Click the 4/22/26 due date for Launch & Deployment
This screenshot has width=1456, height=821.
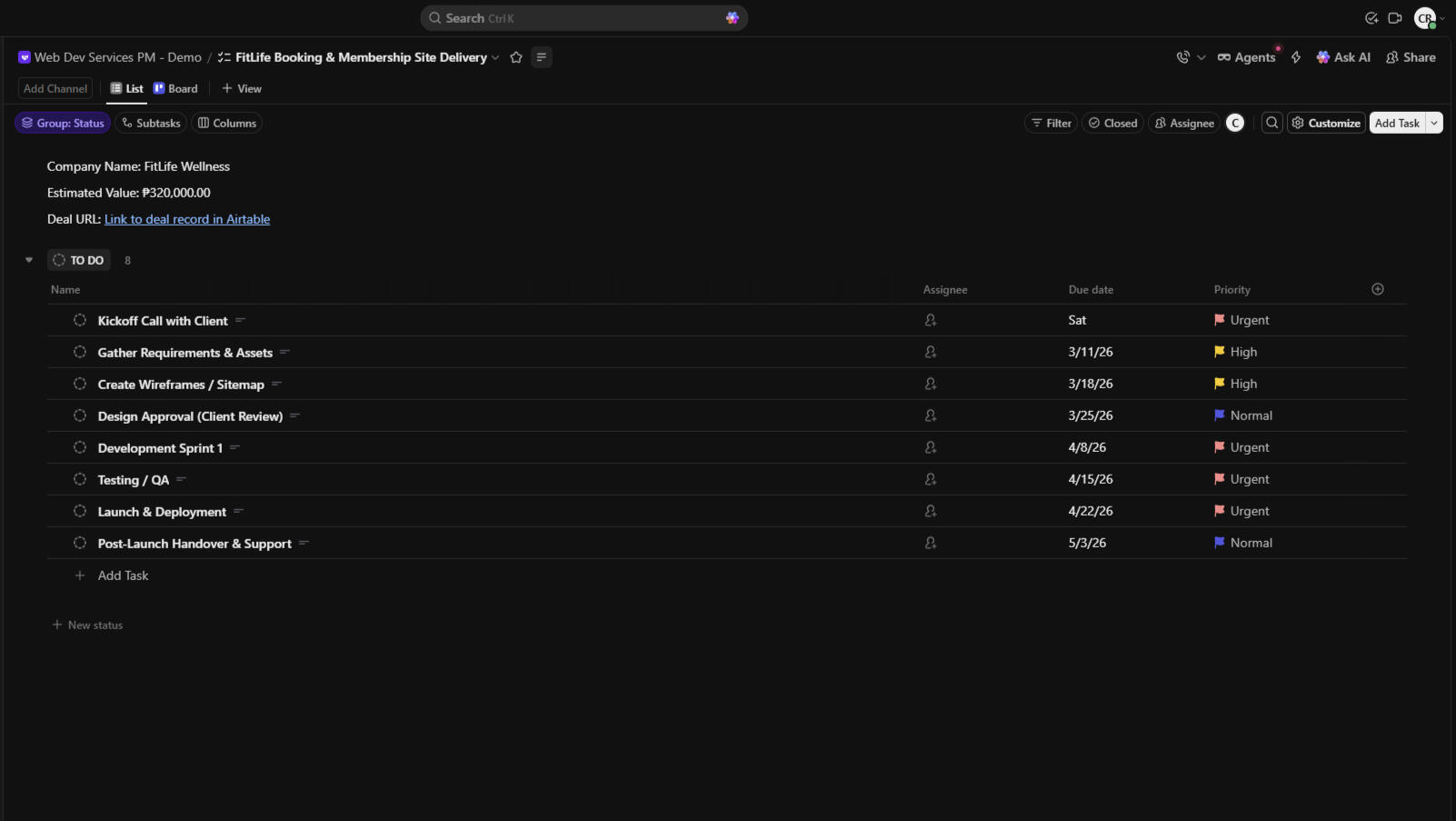[1091, 511]
